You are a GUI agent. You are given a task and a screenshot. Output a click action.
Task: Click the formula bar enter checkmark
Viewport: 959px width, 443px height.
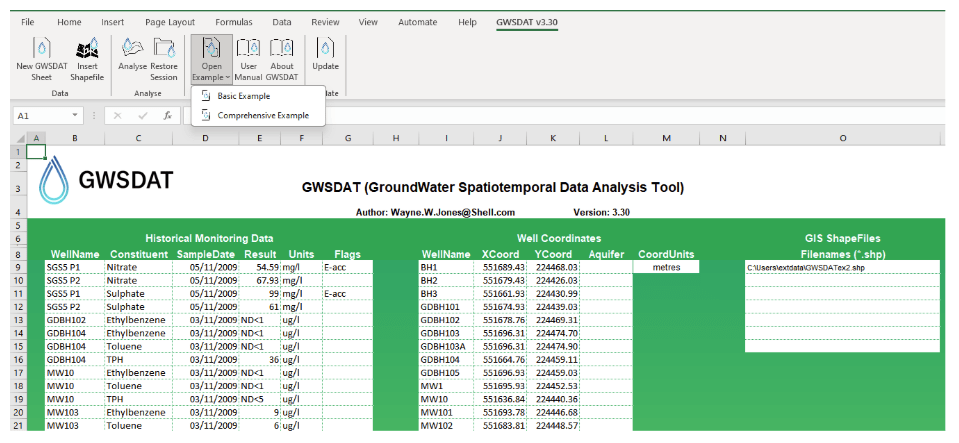[143, 115]
